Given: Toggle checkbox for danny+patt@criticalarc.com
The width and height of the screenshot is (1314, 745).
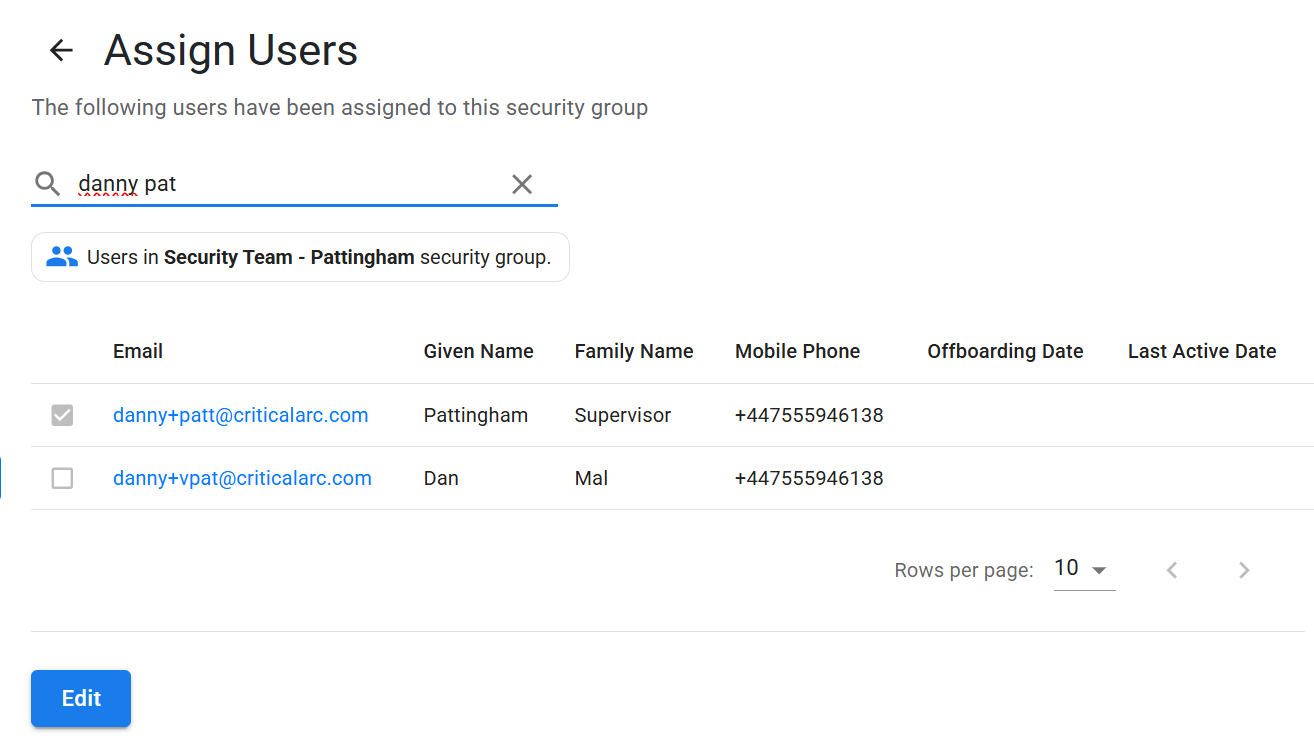Looking at the screenshot, I should click(x=62, y=415).
